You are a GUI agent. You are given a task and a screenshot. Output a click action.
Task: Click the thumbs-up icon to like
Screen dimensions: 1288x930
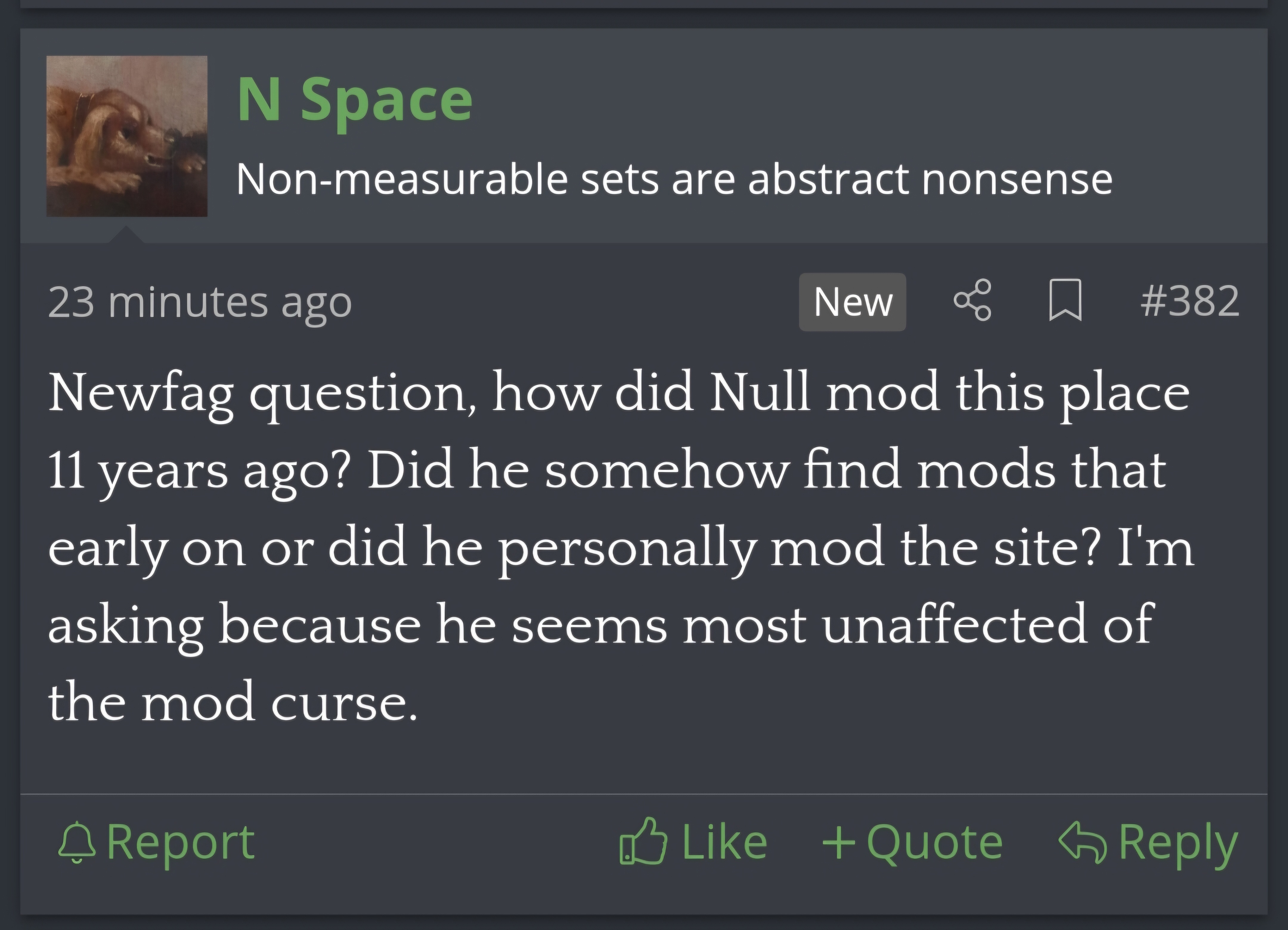tap(643, 841)
